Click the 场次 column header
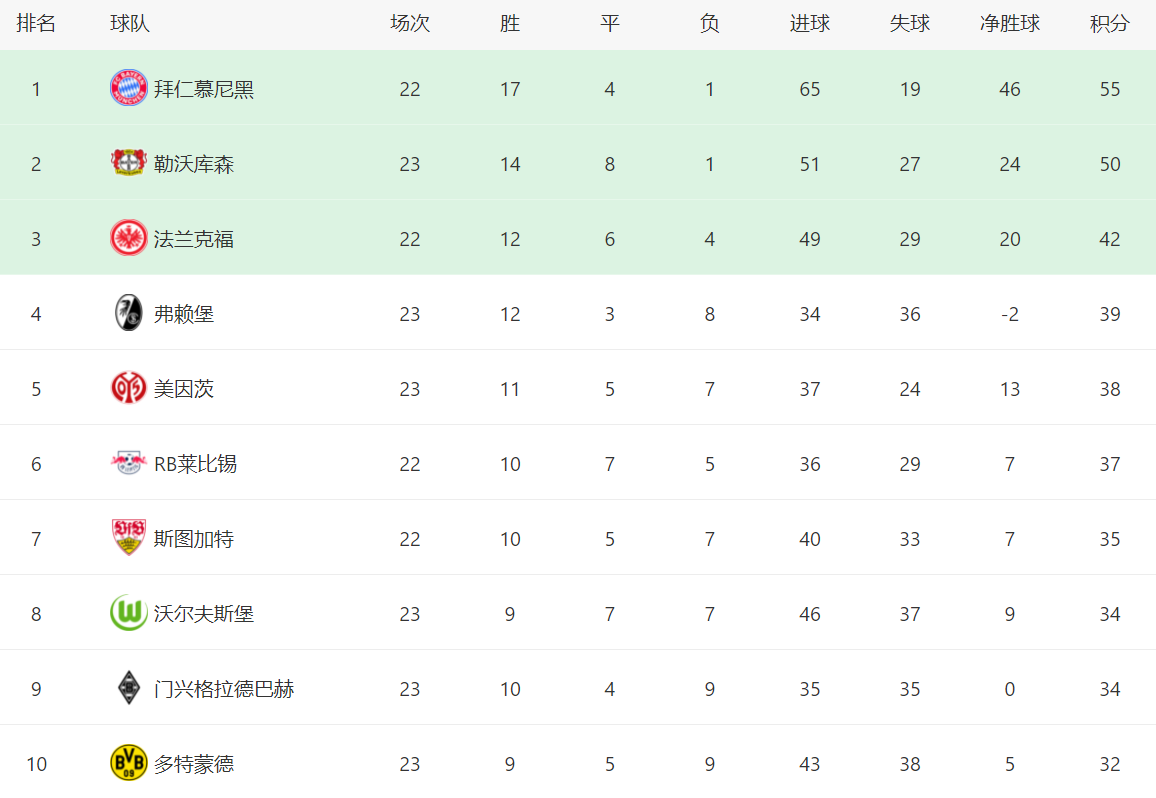1156x798 pixels. click(410, 24)
